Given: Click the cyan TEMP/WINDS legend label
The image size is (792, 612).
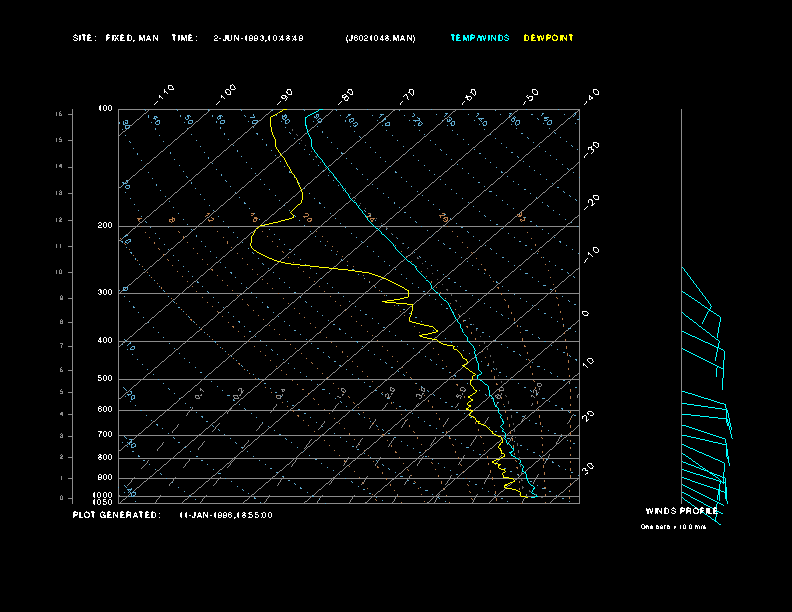Looking at the screenshot, I should tap(479, 38).
